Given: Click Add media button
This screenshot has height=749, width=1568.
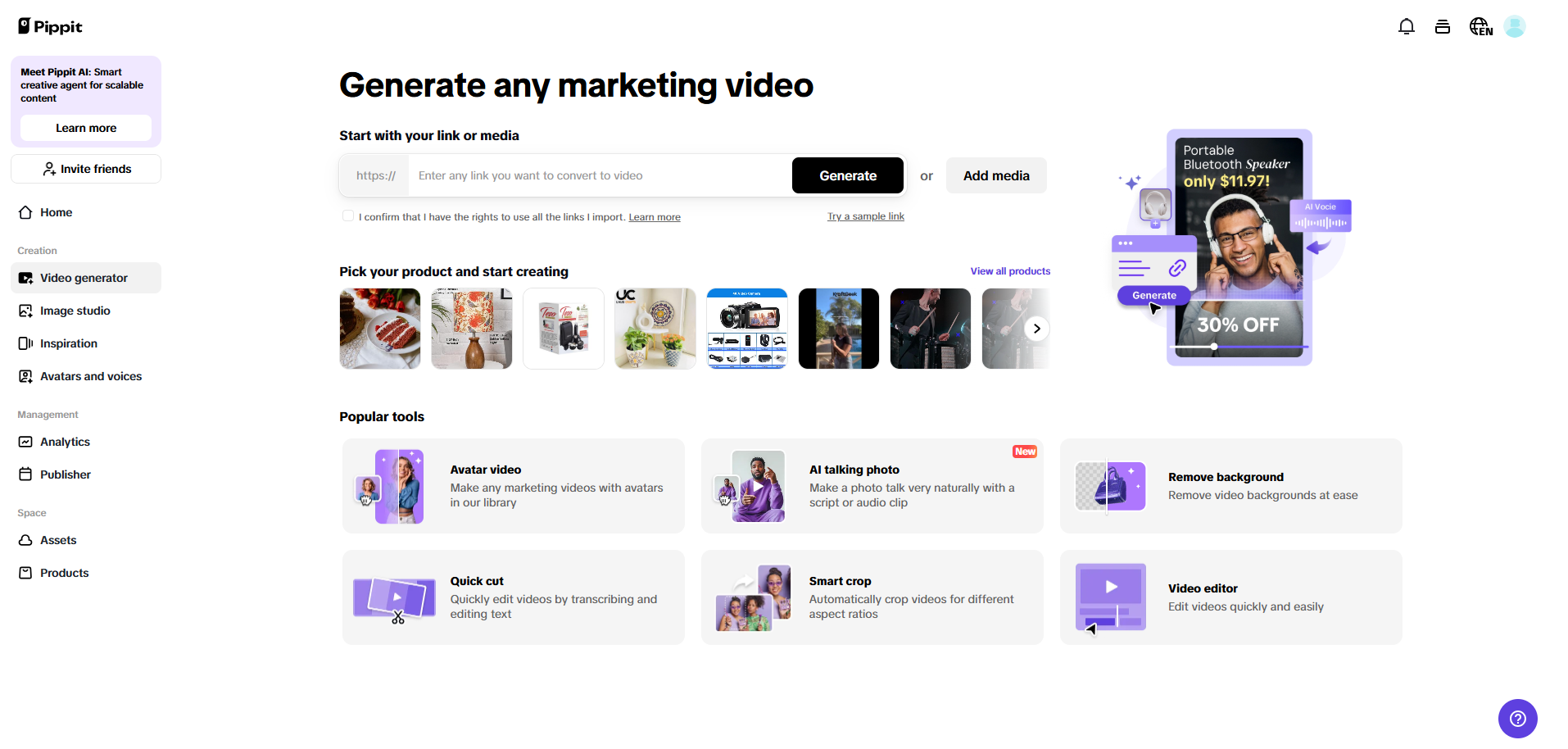Looking at the screenshot, I should coord(996,175).
